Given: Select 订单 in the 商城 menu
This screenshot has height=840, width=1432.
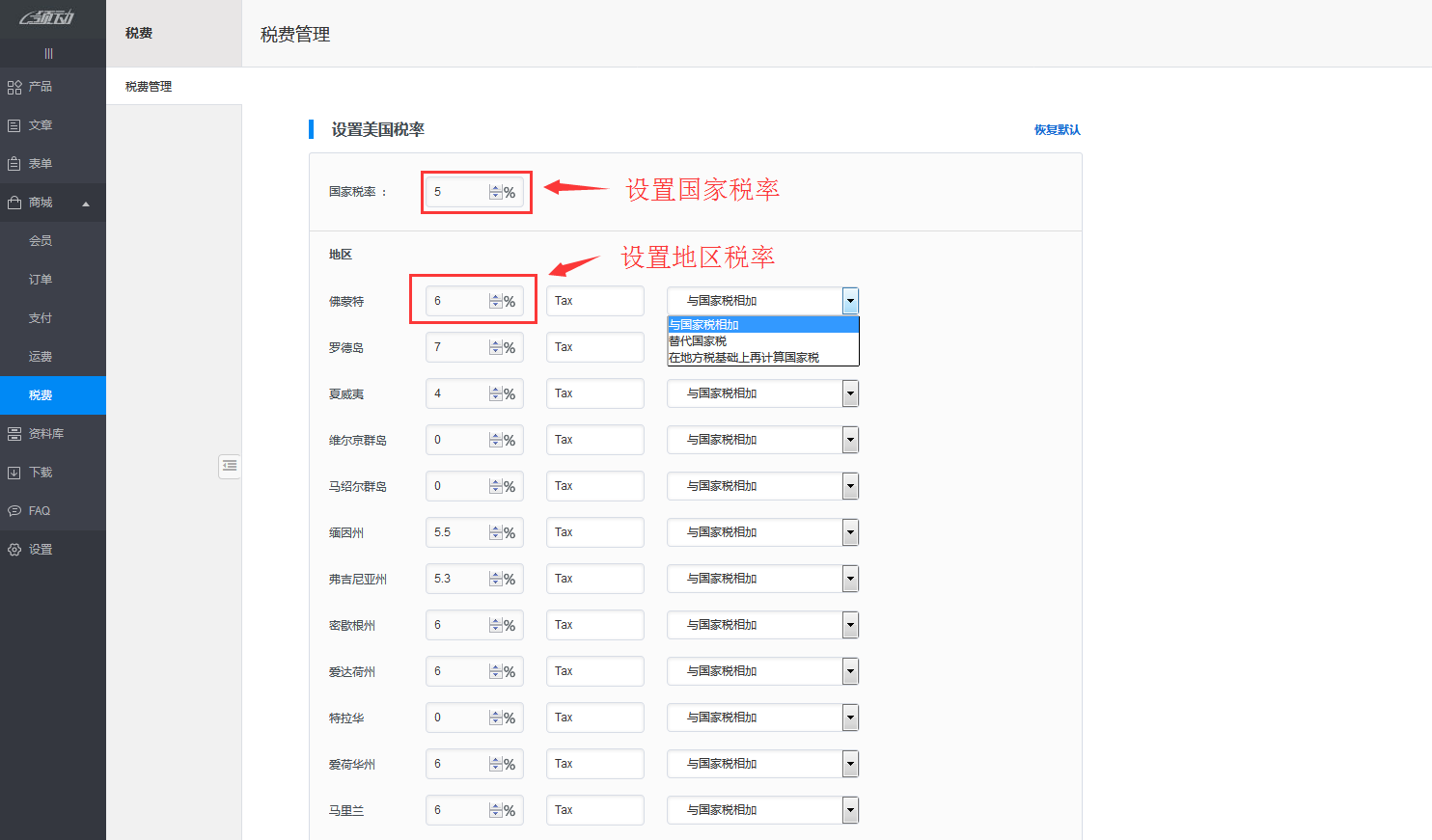Looking at the screenshot, I should (42, 279).
